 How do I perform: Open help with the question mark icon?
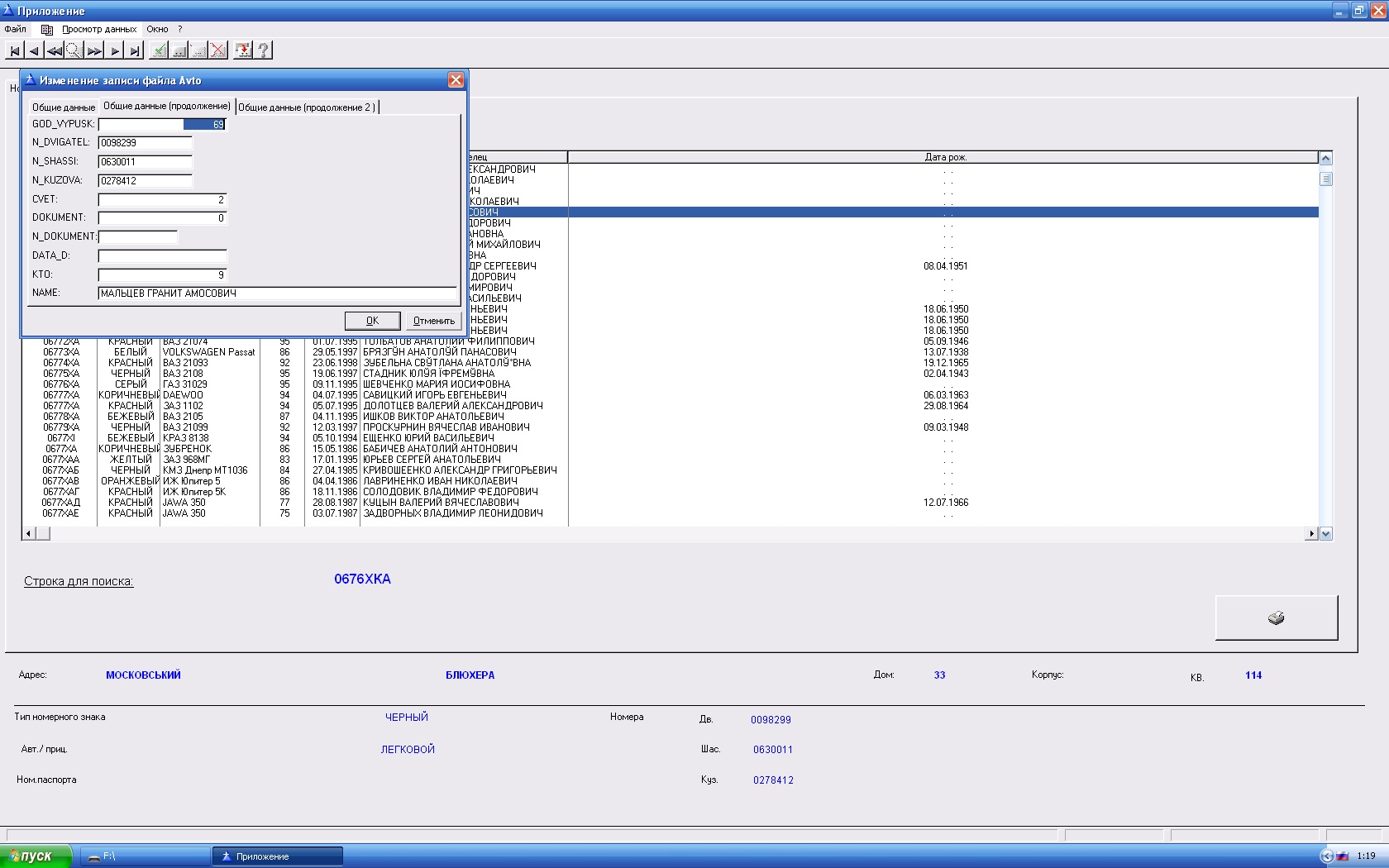coord(263,50)
